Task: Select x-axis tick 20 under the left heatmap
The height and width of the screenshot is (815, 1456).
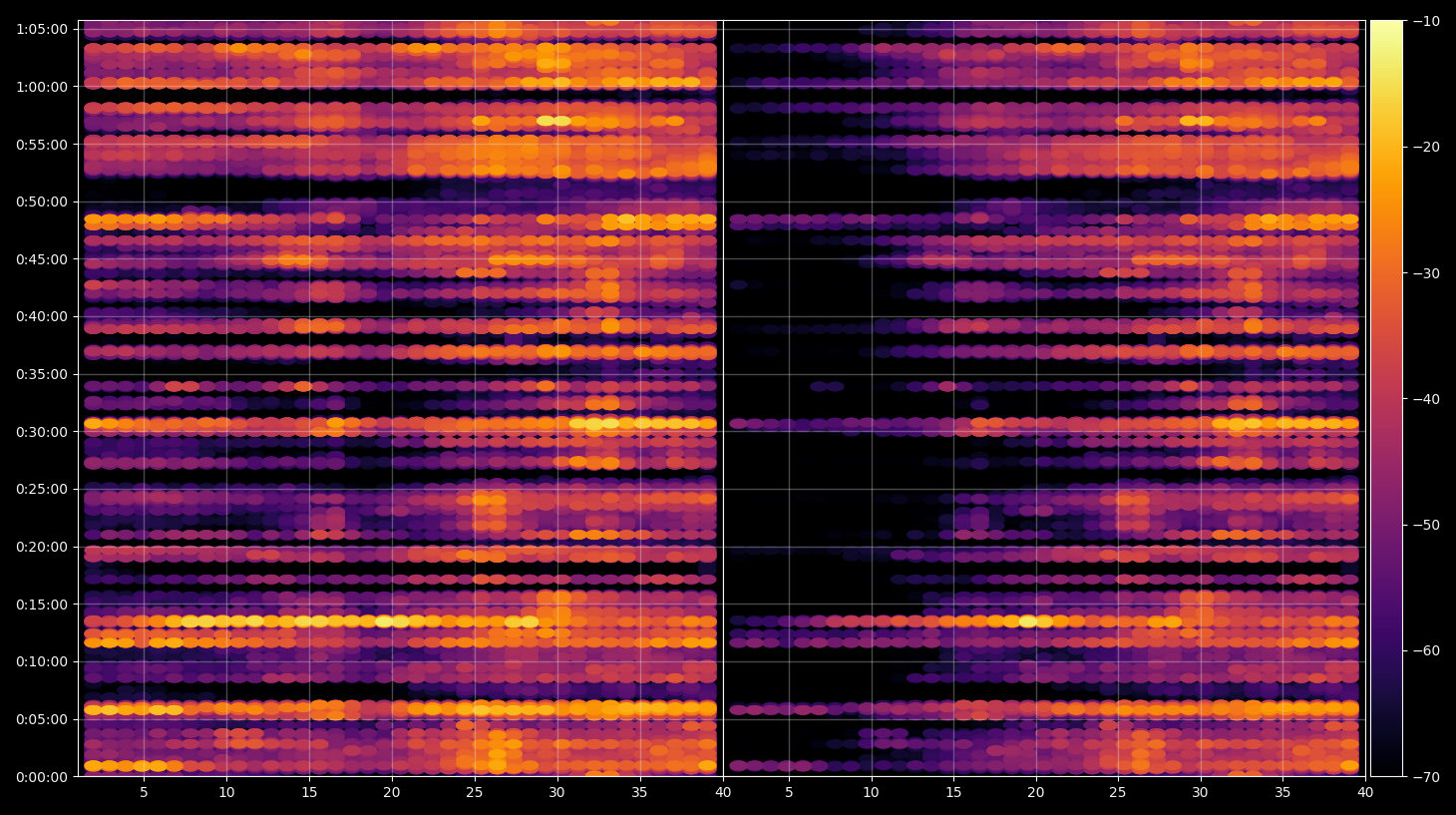Action: tap(392, 792)
